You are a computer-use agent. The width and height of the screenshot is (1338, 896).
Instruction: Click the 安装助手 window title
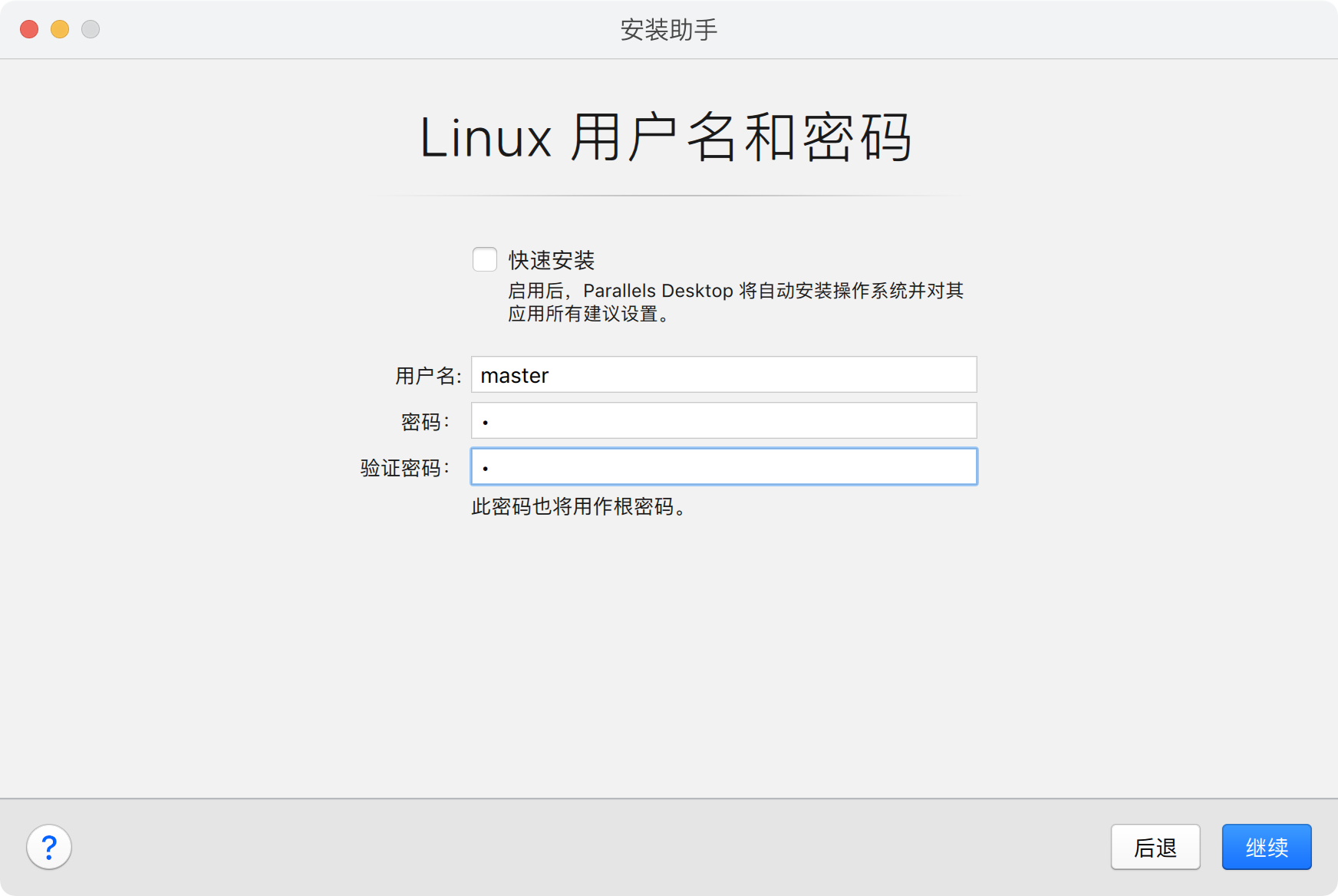pos(669,30)
